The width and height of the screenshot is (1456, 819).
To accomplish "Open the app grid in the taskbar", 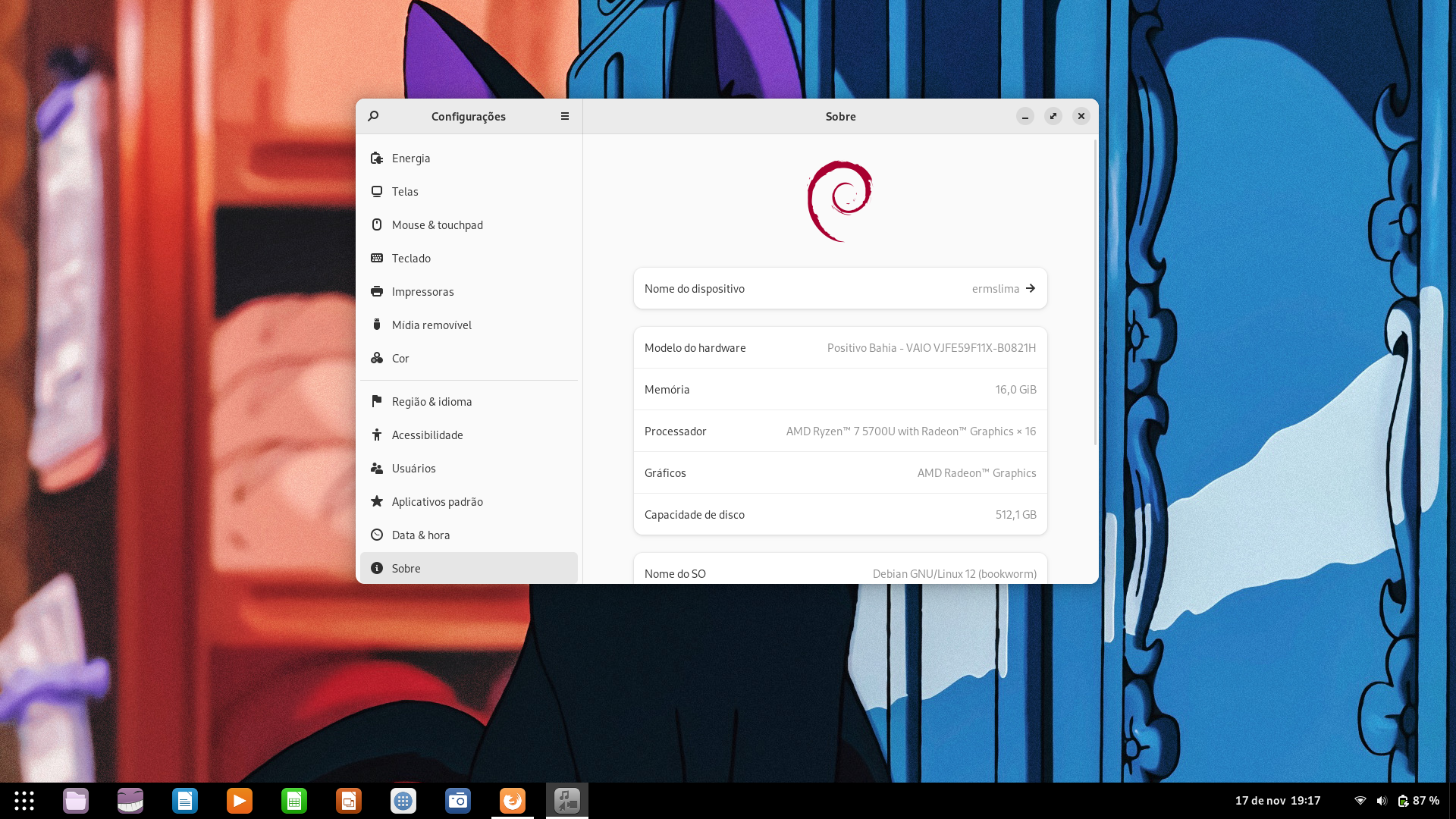I will (24, 801).
